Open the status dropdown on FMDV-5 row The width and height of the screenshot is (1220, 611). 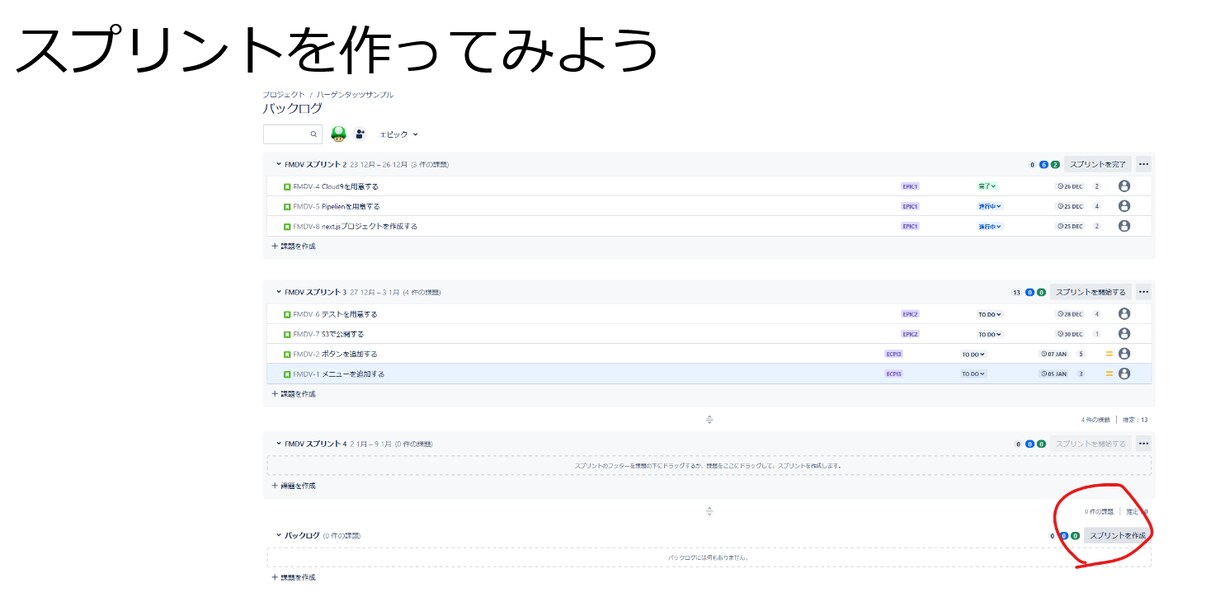click(x=989, y=206)
